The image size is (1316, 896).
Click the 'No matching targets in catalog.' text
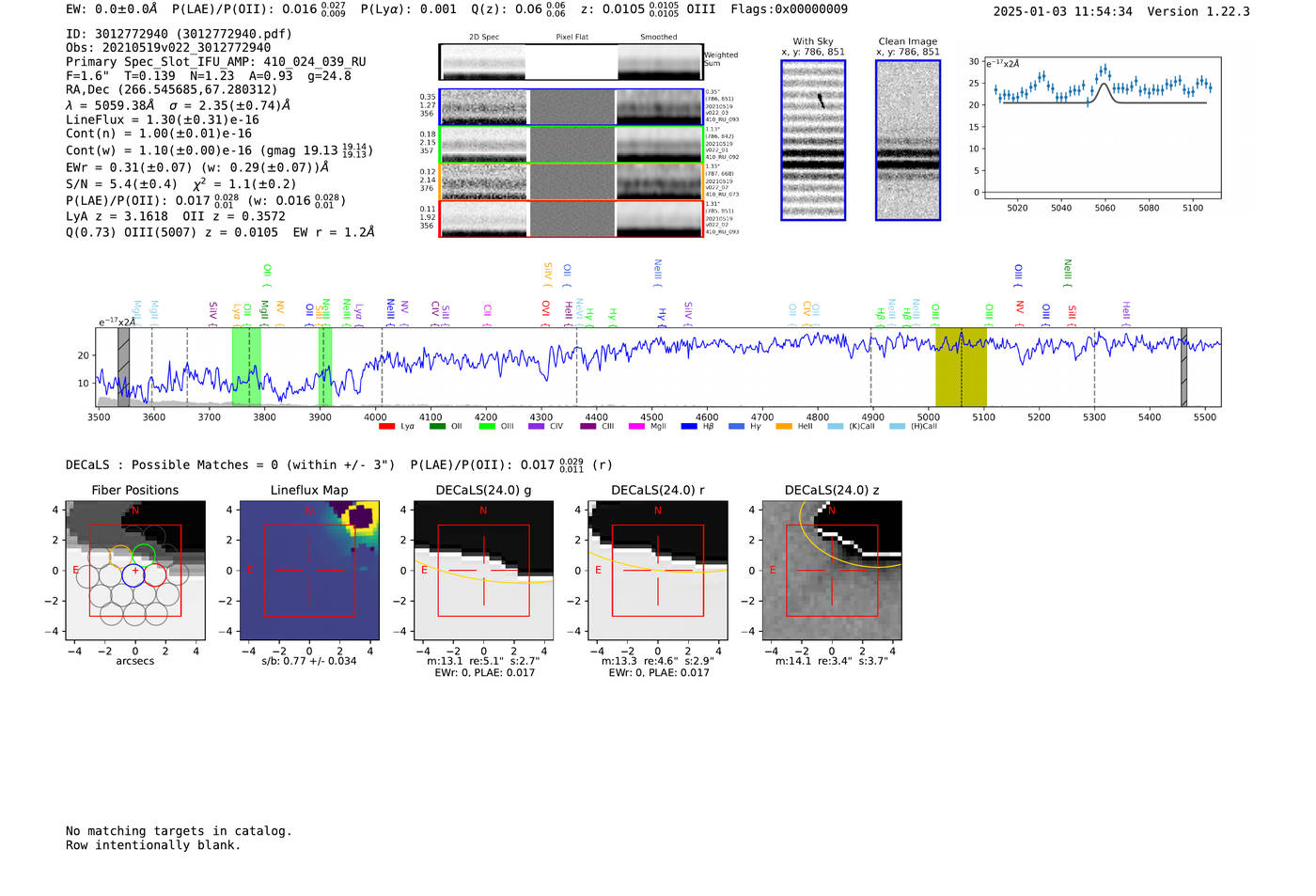[x=179, y=831]
